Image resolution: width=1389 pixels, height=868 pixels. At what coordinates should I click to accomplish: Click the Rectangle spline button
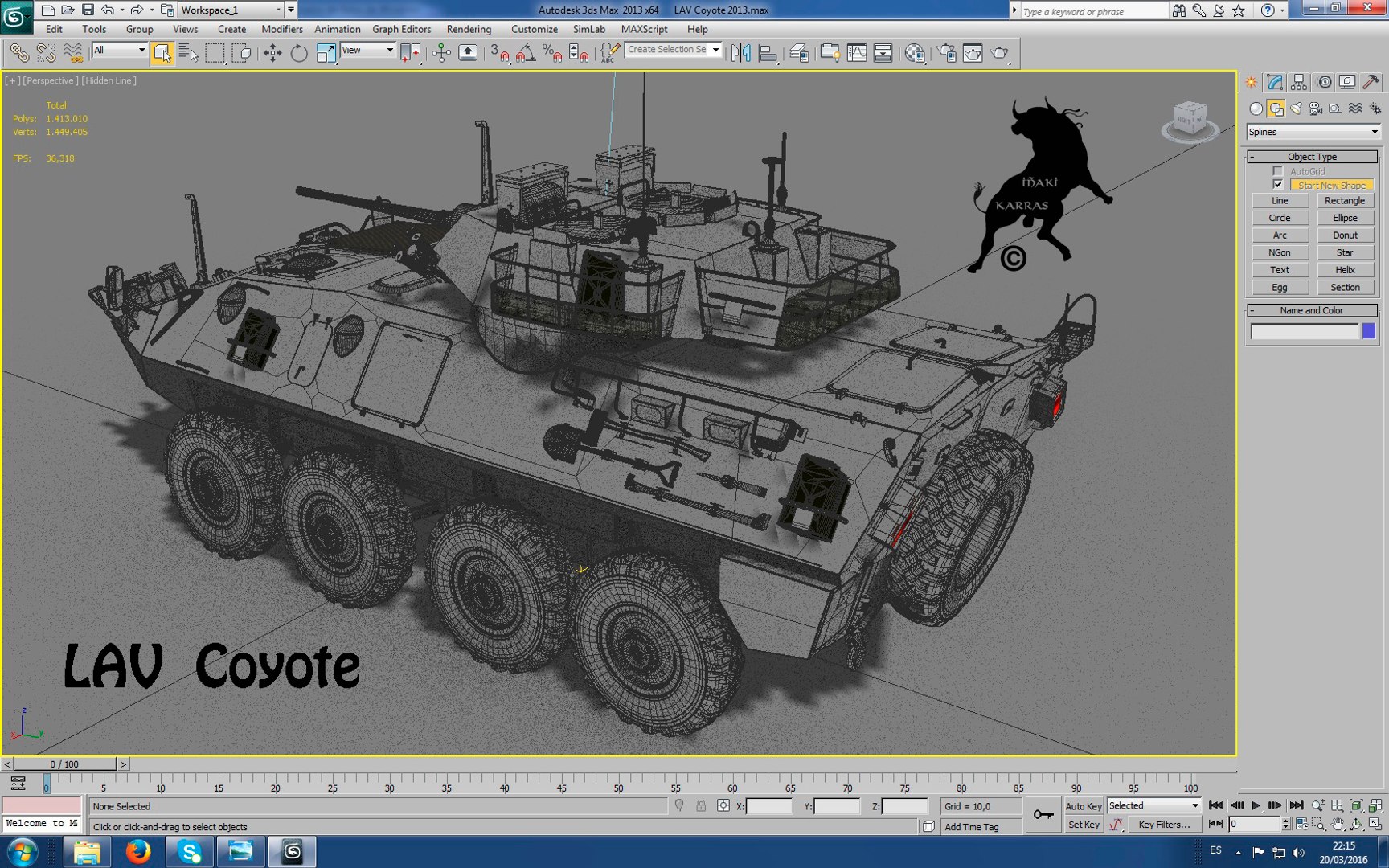pyautogui.click(x=1345, y=201)
